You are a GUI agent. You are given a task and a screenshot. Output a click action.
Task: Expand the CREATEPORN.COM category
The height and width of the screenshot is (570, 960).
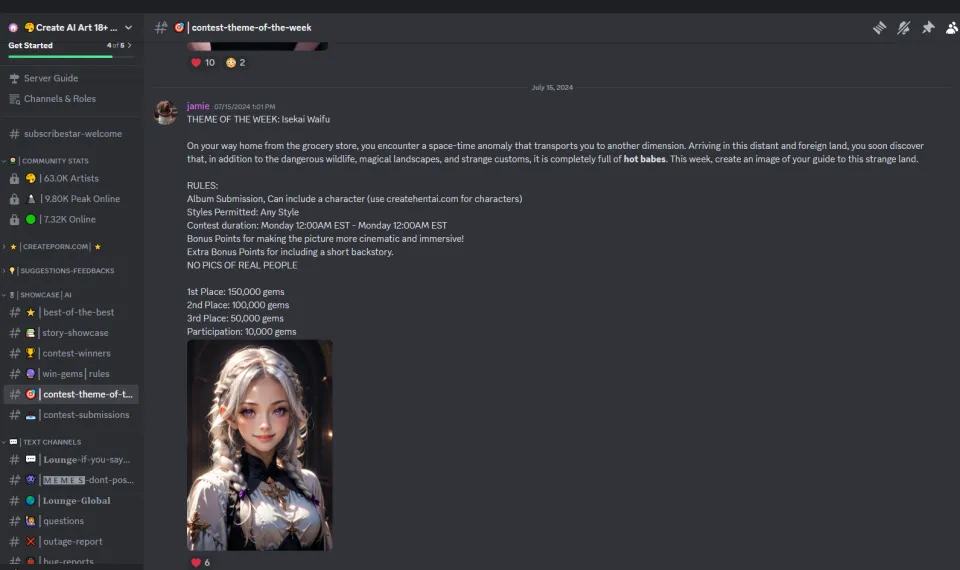pos(52,247)
